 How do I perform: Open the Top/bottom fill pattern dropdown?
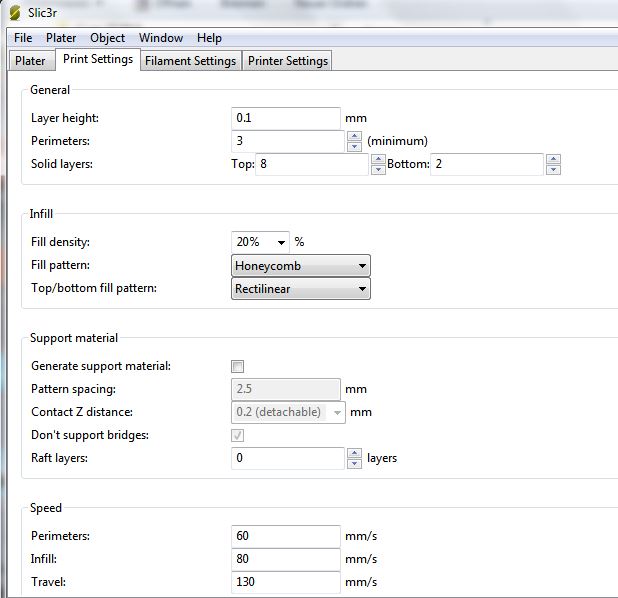(301, 289)
